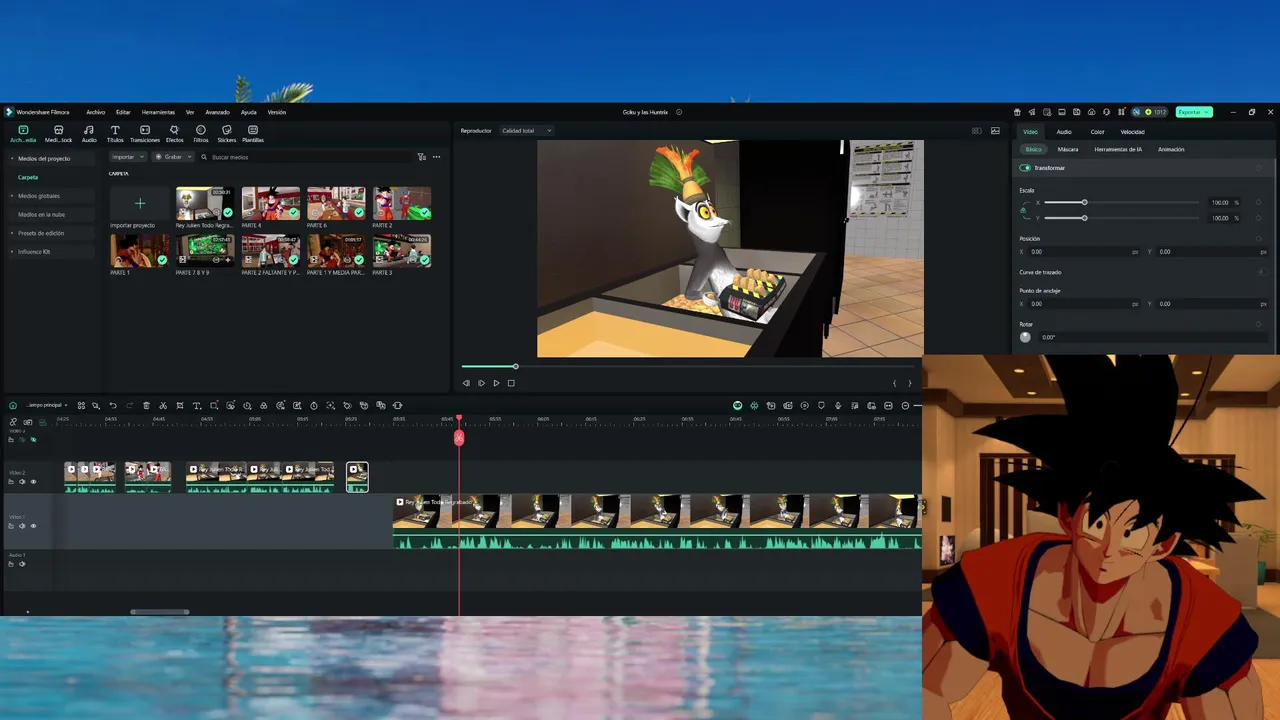Click the scale lock aspect ratio icon
Screen dimensions: 1280x720
(x=1023, y=210)
